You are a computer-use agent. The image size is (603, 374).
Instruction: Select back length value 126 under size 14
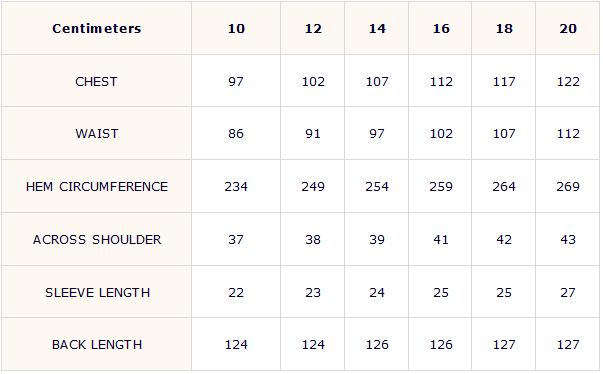point(377,344)
